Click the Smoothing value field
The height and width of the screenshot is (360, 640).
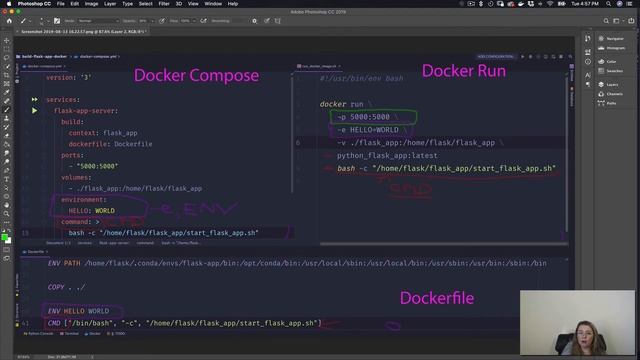(236, 21)
